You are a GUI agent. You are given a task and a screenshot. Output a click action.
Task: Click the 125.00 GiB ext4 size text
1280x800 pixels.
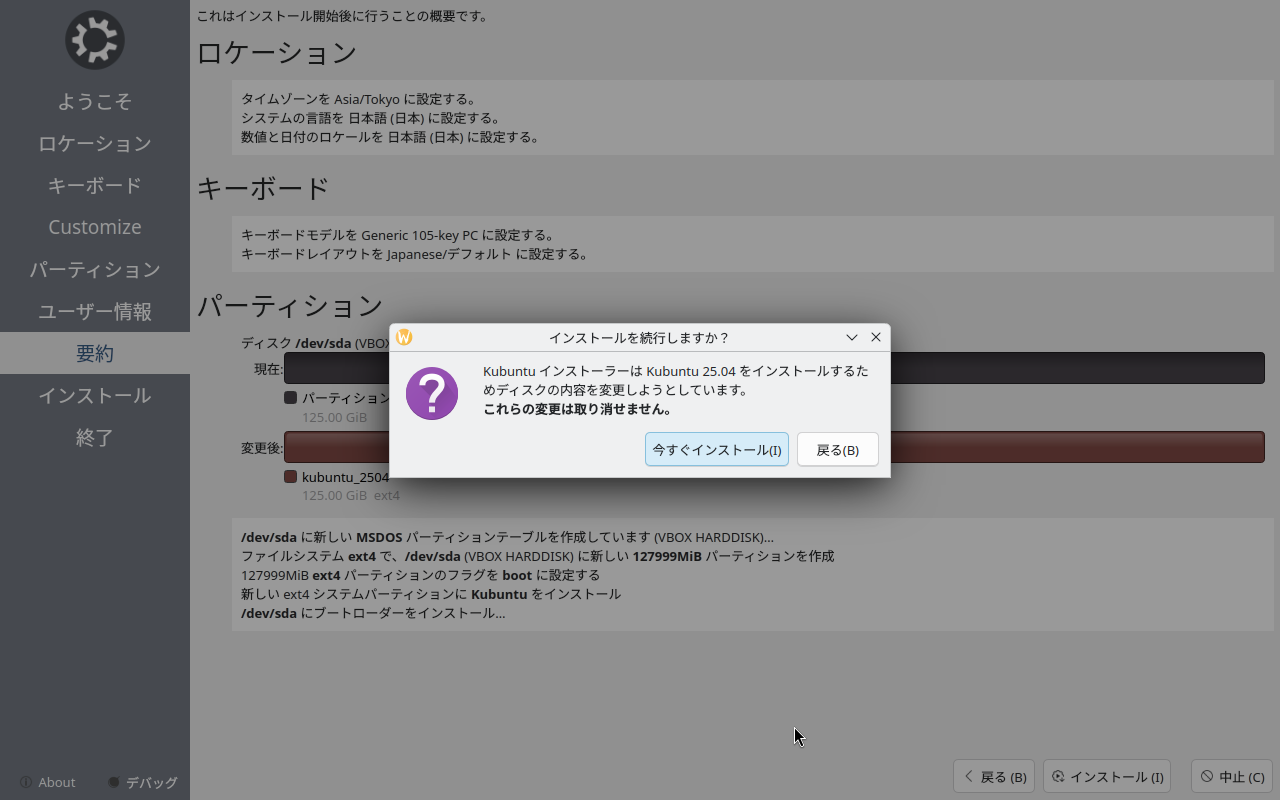tap(351, 495)
